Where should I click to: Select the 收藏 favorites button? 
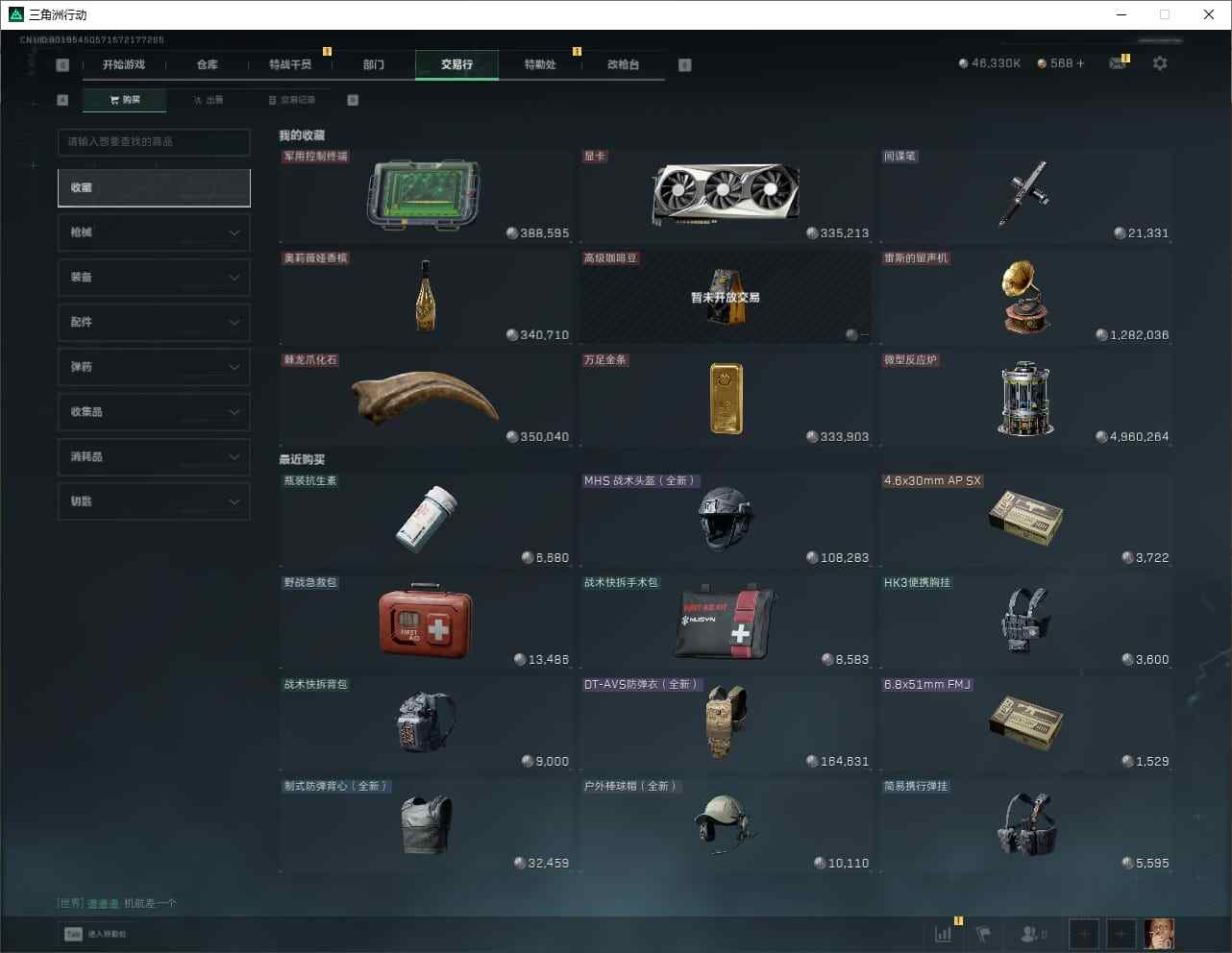pos(154,187)
